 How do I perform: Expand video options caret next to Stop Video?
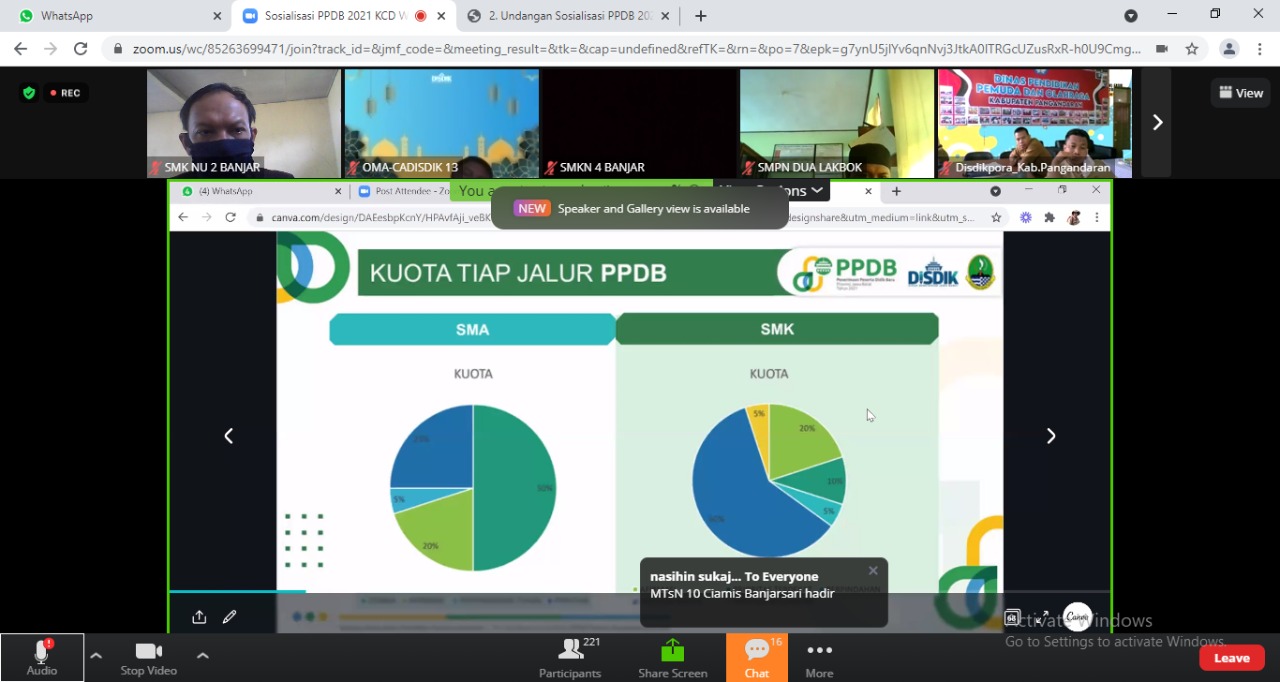point(202,656)
